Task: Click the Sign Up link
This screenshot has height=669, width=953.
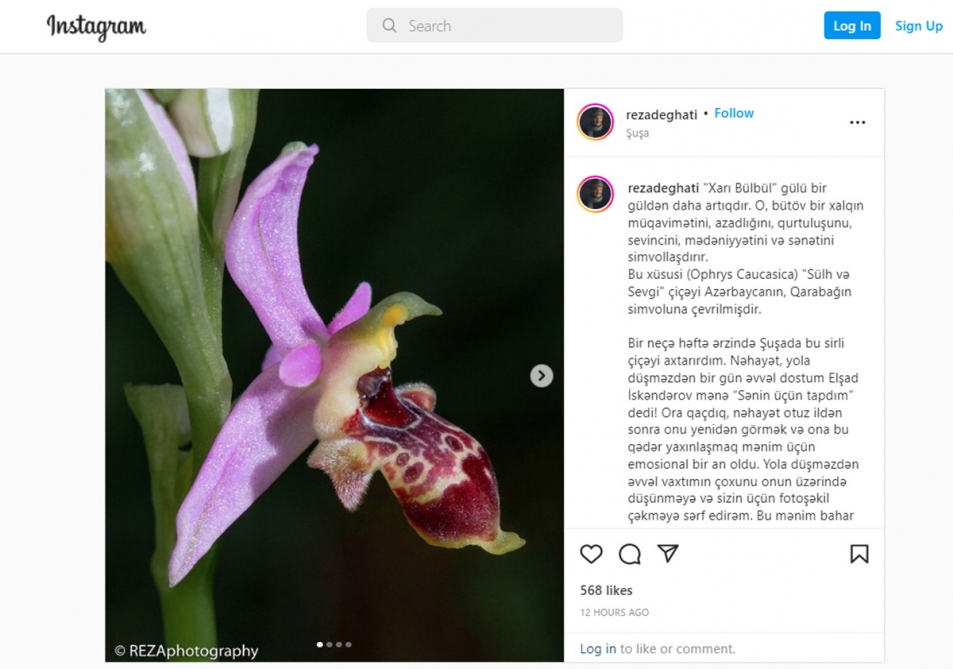Action: 918,26
